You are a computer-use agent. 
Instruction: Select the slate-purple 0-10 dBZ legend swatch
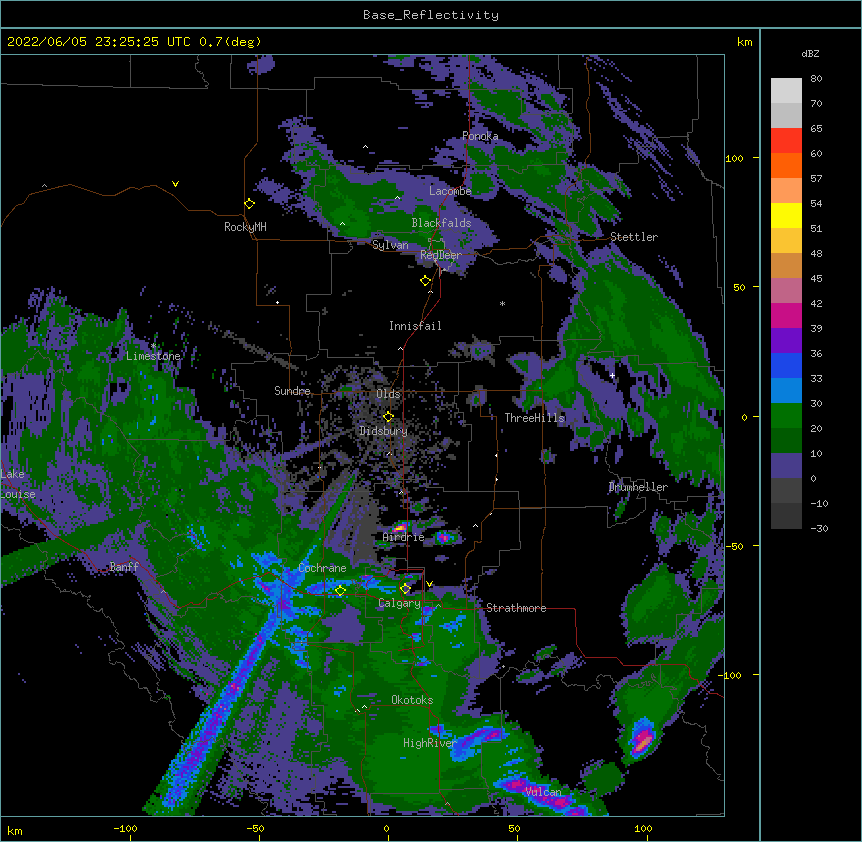(x=786, y=466)
